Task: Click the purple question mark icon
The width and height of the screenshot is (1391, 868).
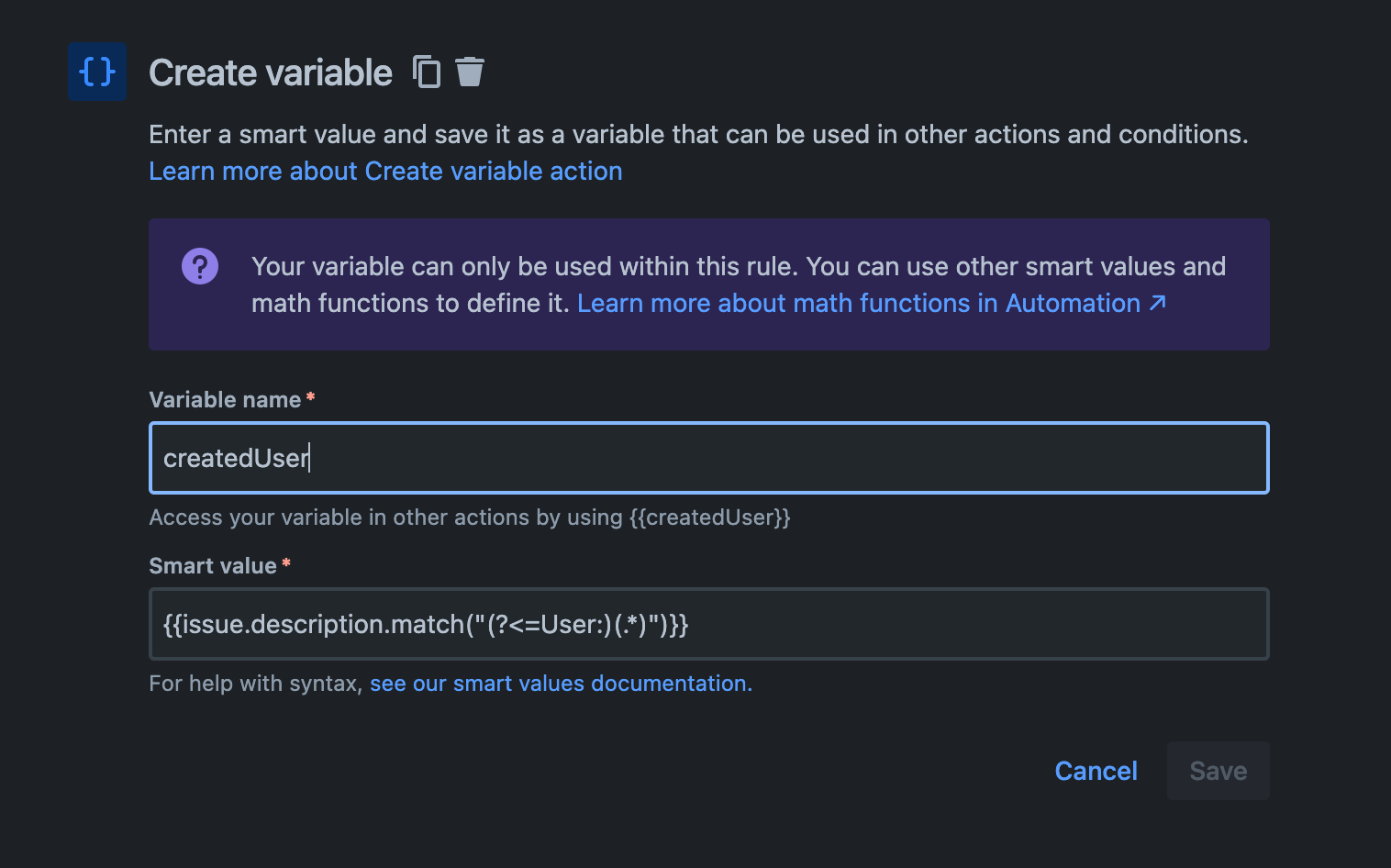Action: coord(200,266)
